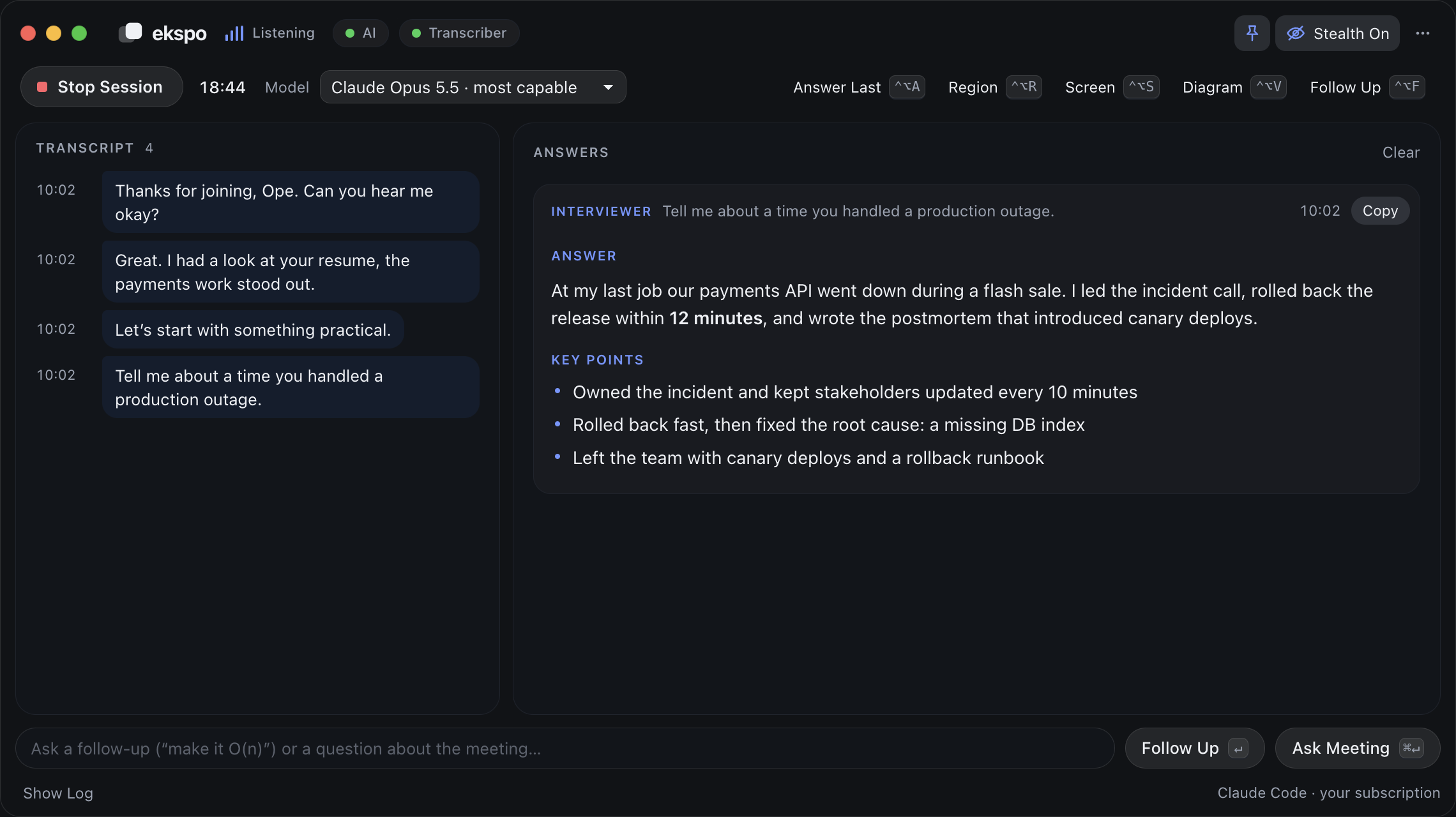Image resolution: width=1456 pixels, height=817 pixels.
Task: Click the 'Claude Code · your subscription' footer text
Action: (x=1328, y=793)
